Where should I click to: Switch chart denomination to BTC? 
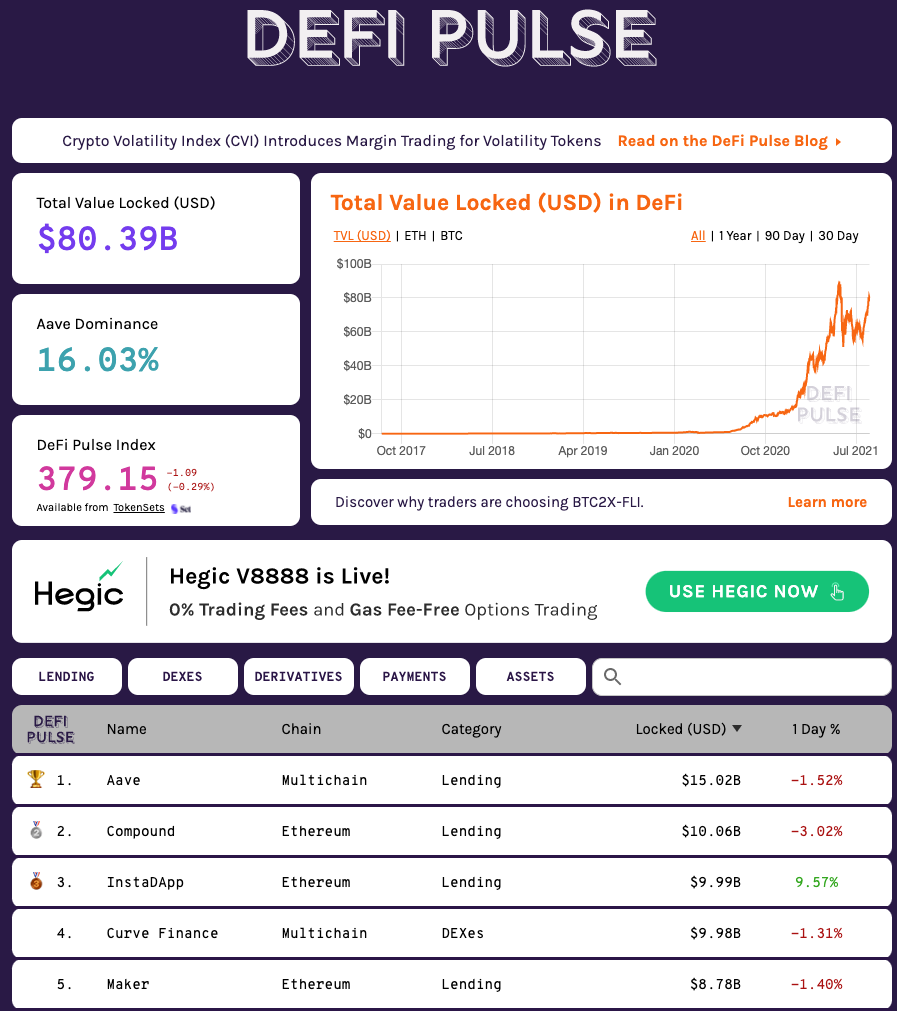[x=451, y=236]
